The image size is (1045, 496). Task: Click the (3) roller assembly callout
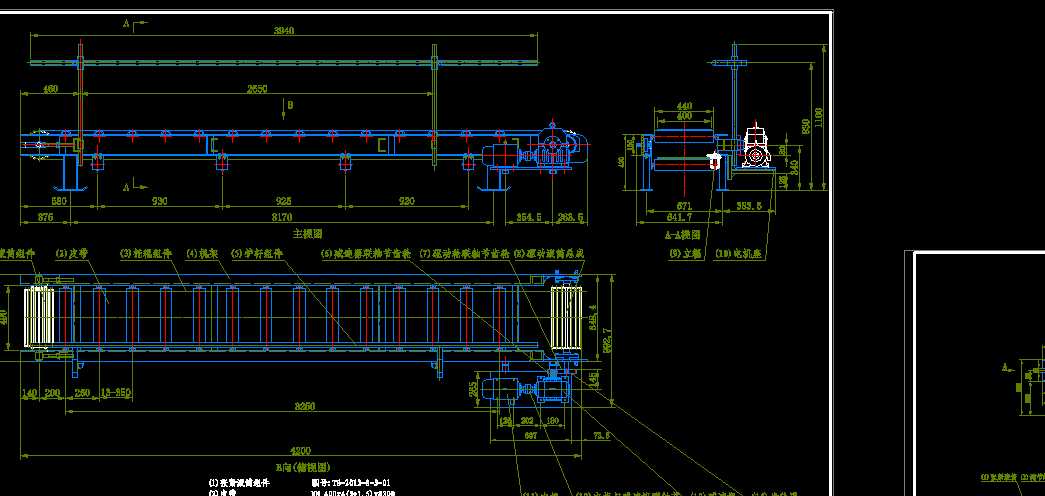146,253
